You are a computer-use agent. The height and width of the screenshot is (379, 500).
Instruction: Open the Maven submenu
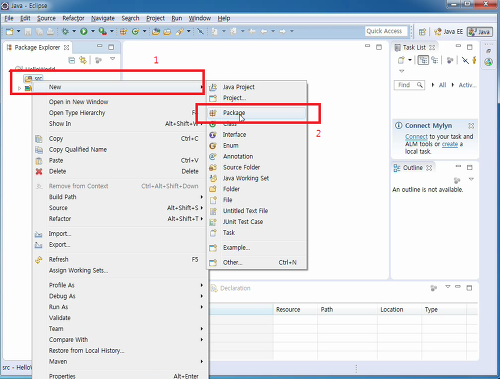pos(120,361)
